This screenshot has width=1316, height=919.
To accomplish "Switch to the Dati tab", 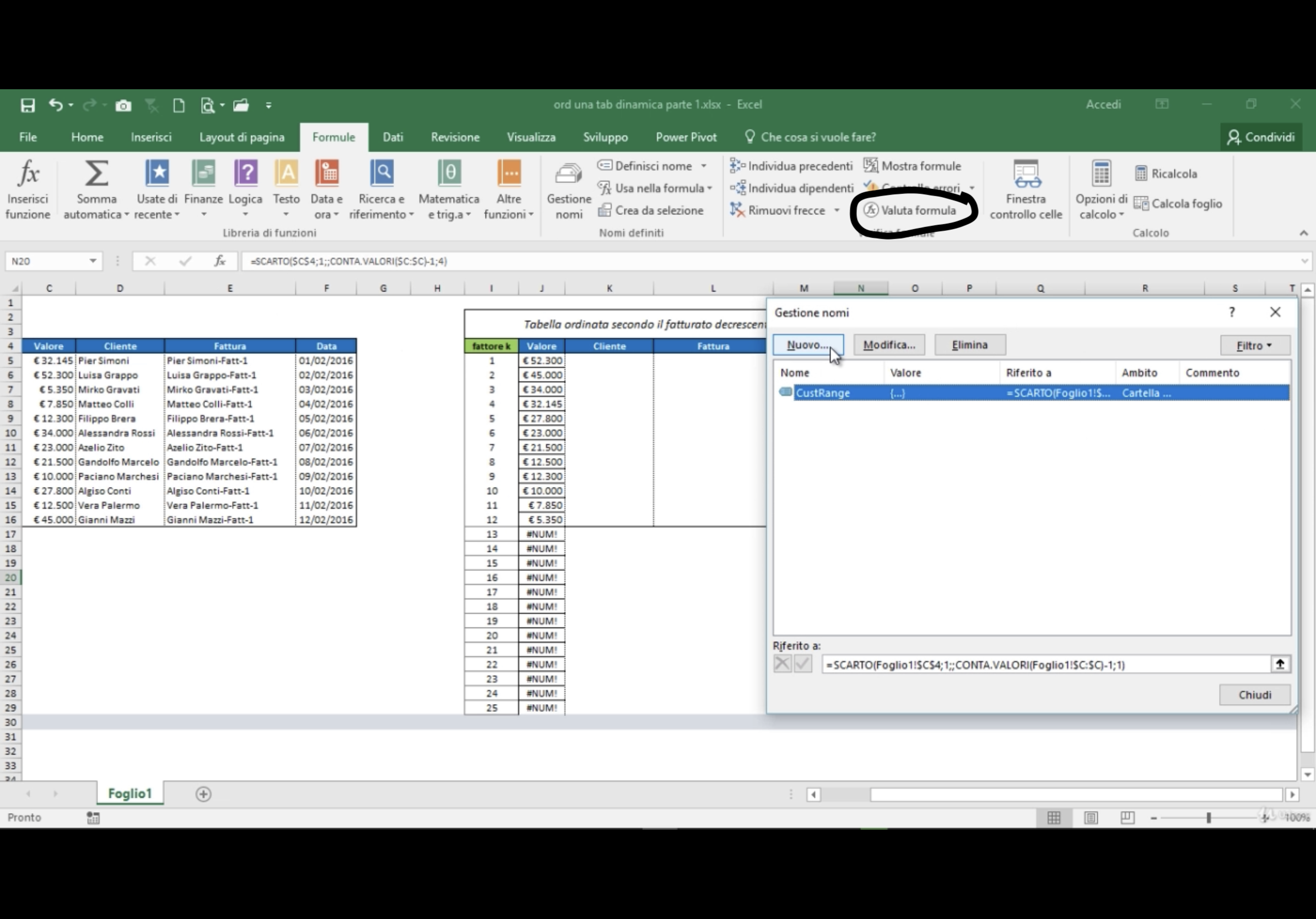I will (x=392, y=138).
